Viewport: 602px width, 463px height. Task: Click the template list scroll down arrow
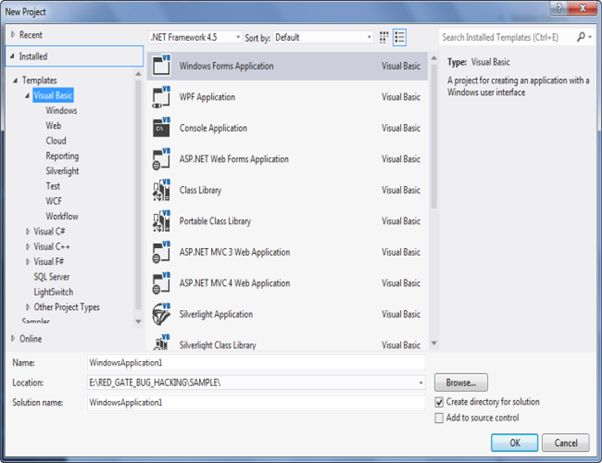point(434,343)
